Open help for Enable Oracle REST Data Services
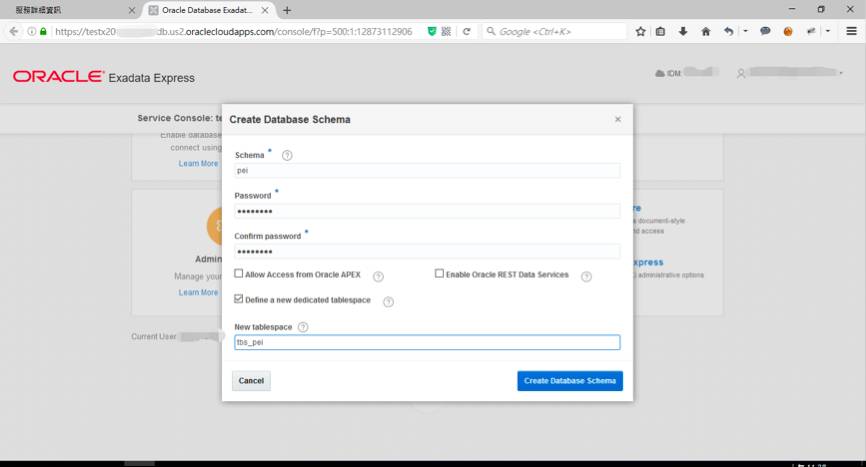866x467 pixels. pos(587,277)
